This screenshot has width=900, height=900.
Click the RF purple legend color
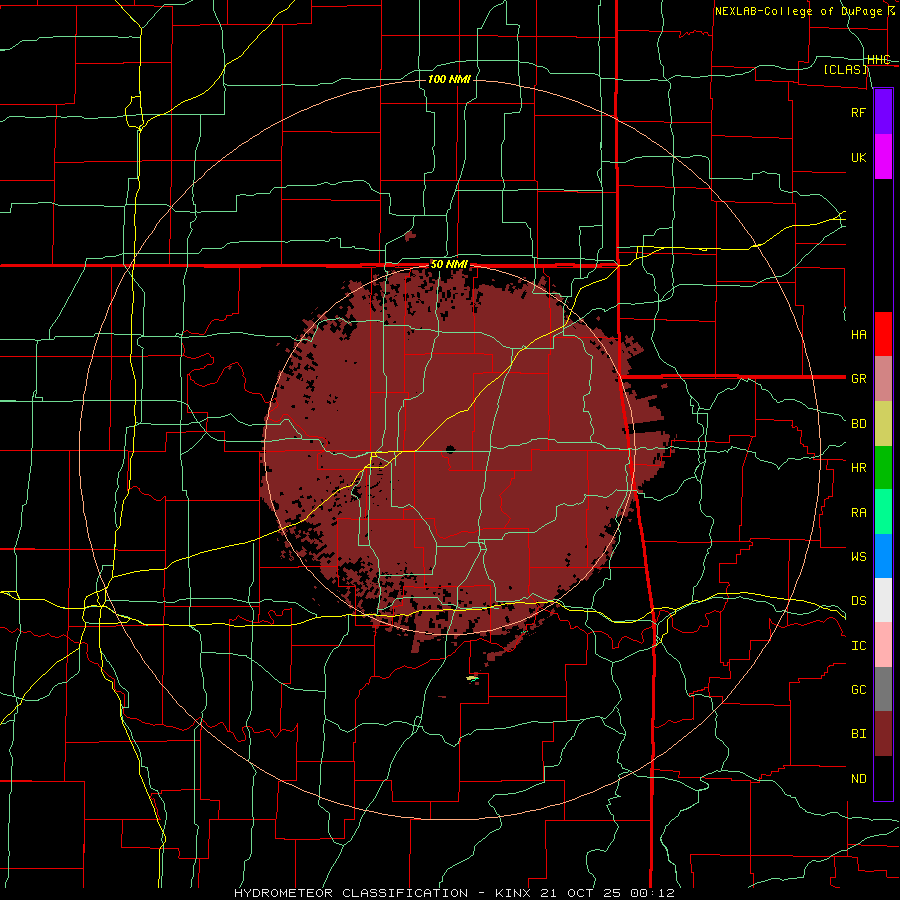click(x=883, y=112)
